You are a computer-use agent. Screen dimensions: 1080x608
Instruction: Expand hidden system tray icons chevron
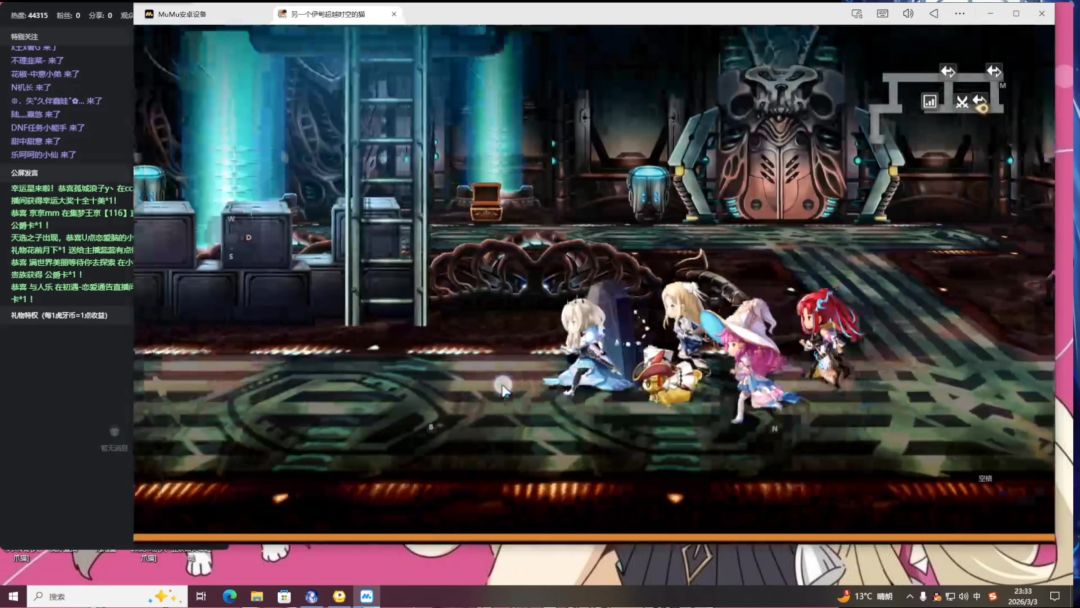point(909,596)
